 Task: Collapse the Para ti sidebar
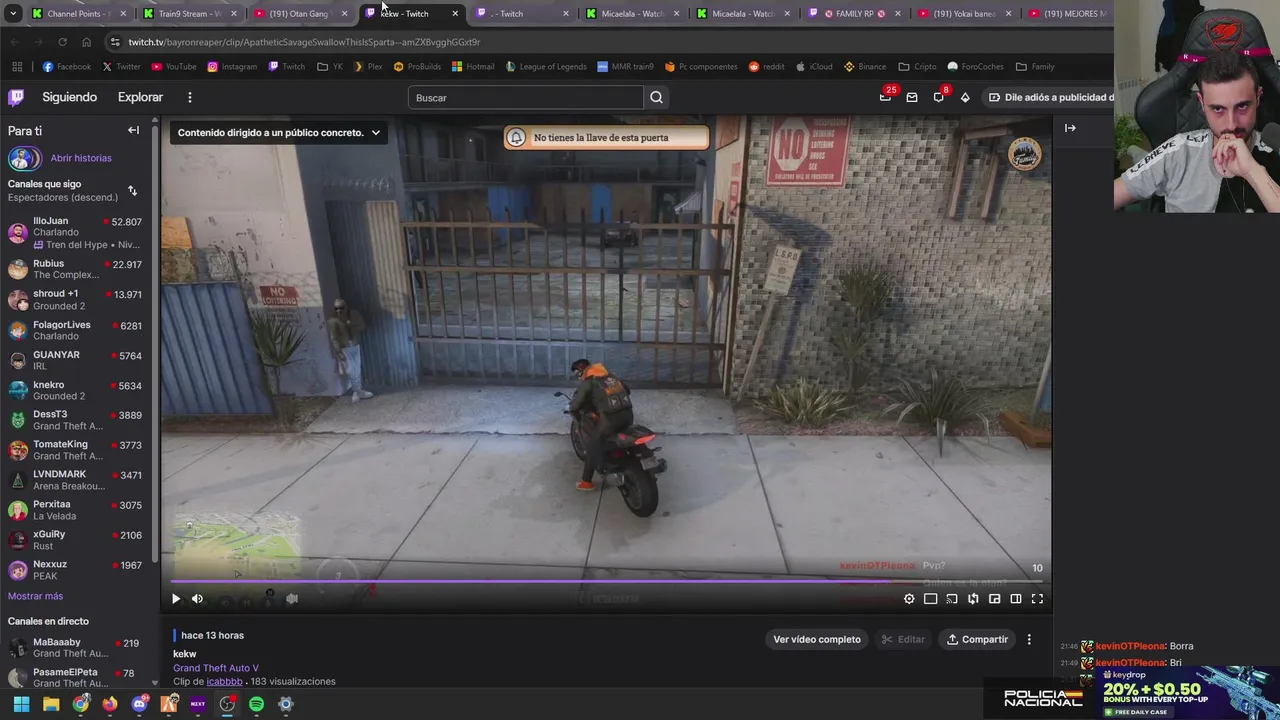pyautogui.click(x=133, y=130)
